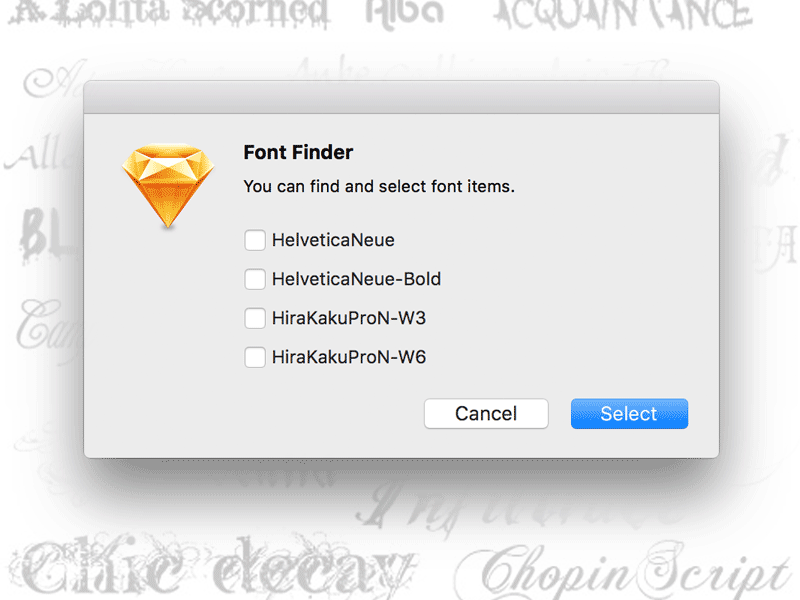Click the empty dialog title bar
The width and height of the screenshot is (800, 600).
click(x=402, y=97)
